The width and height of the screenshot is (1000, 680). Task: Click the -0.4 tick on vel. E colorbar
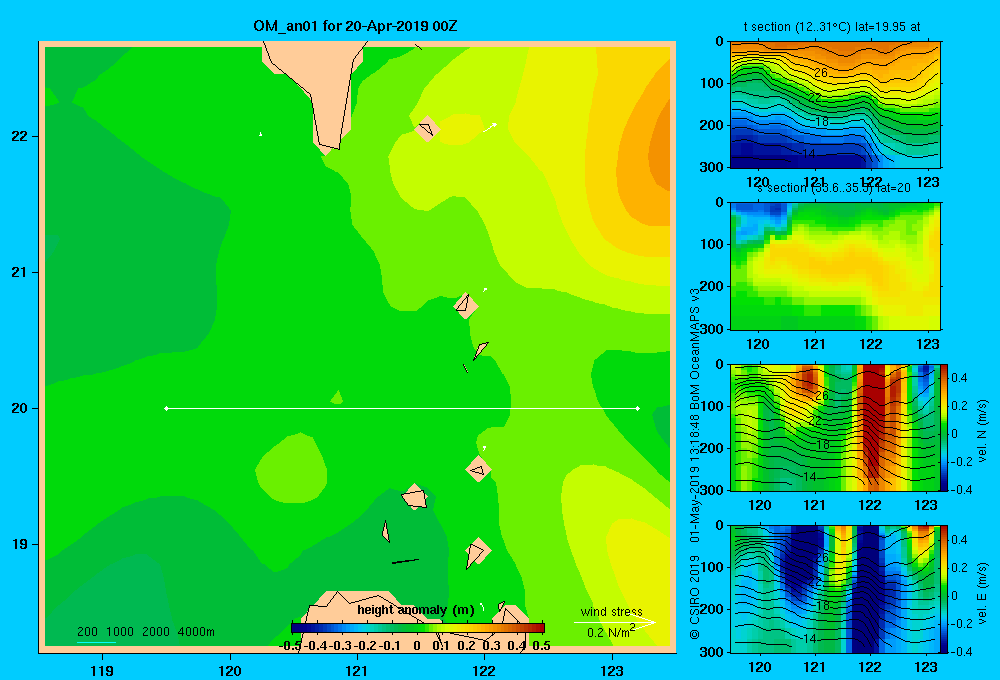(960, 651)
